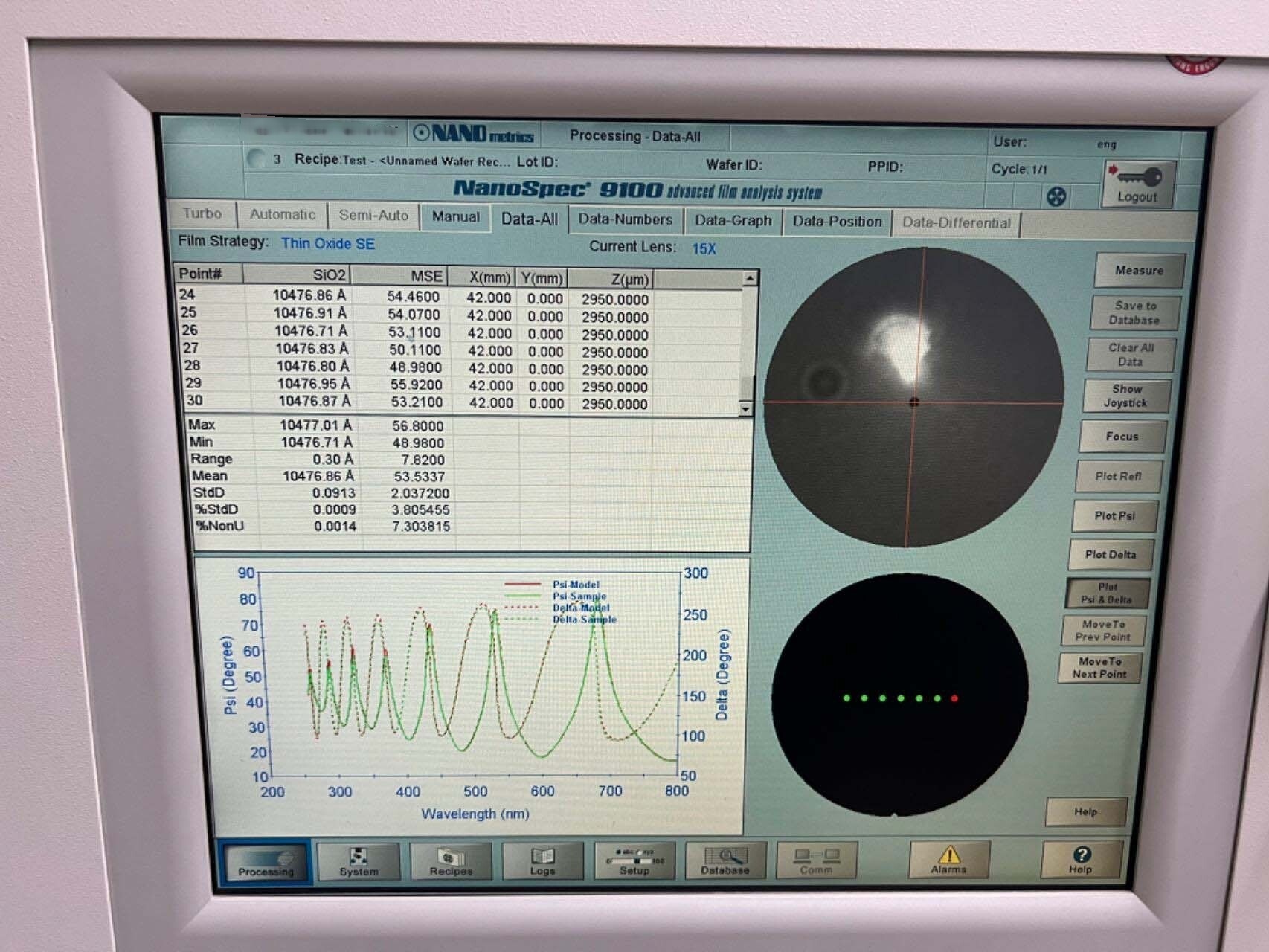The height and width of the screenshot is (952, 1269).
Task: Open the Data-Numbers tab
Action: click(626, 219)
